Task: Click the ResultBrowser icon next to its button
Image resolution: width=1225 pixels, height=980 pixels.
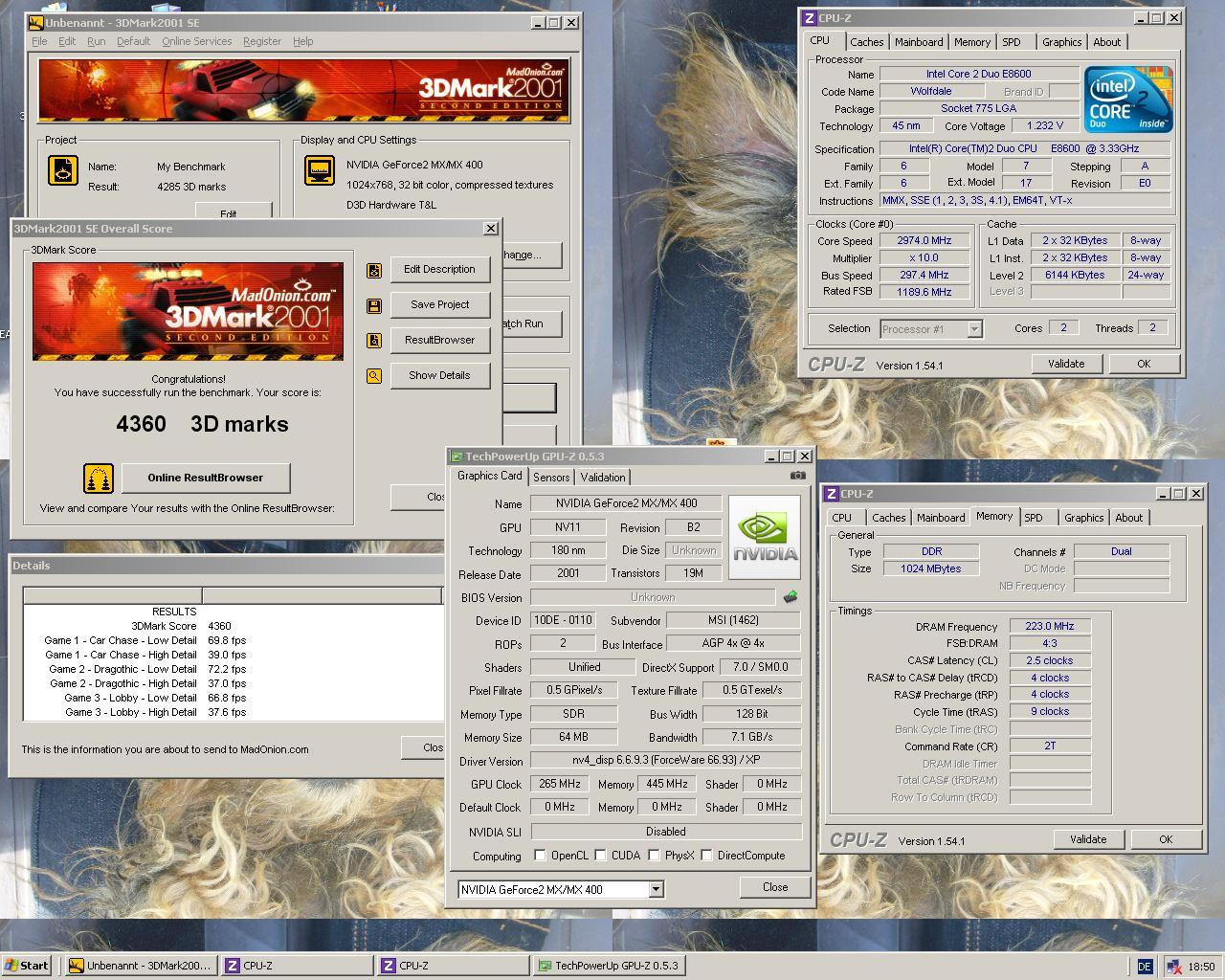Action: tap(374, 341)
